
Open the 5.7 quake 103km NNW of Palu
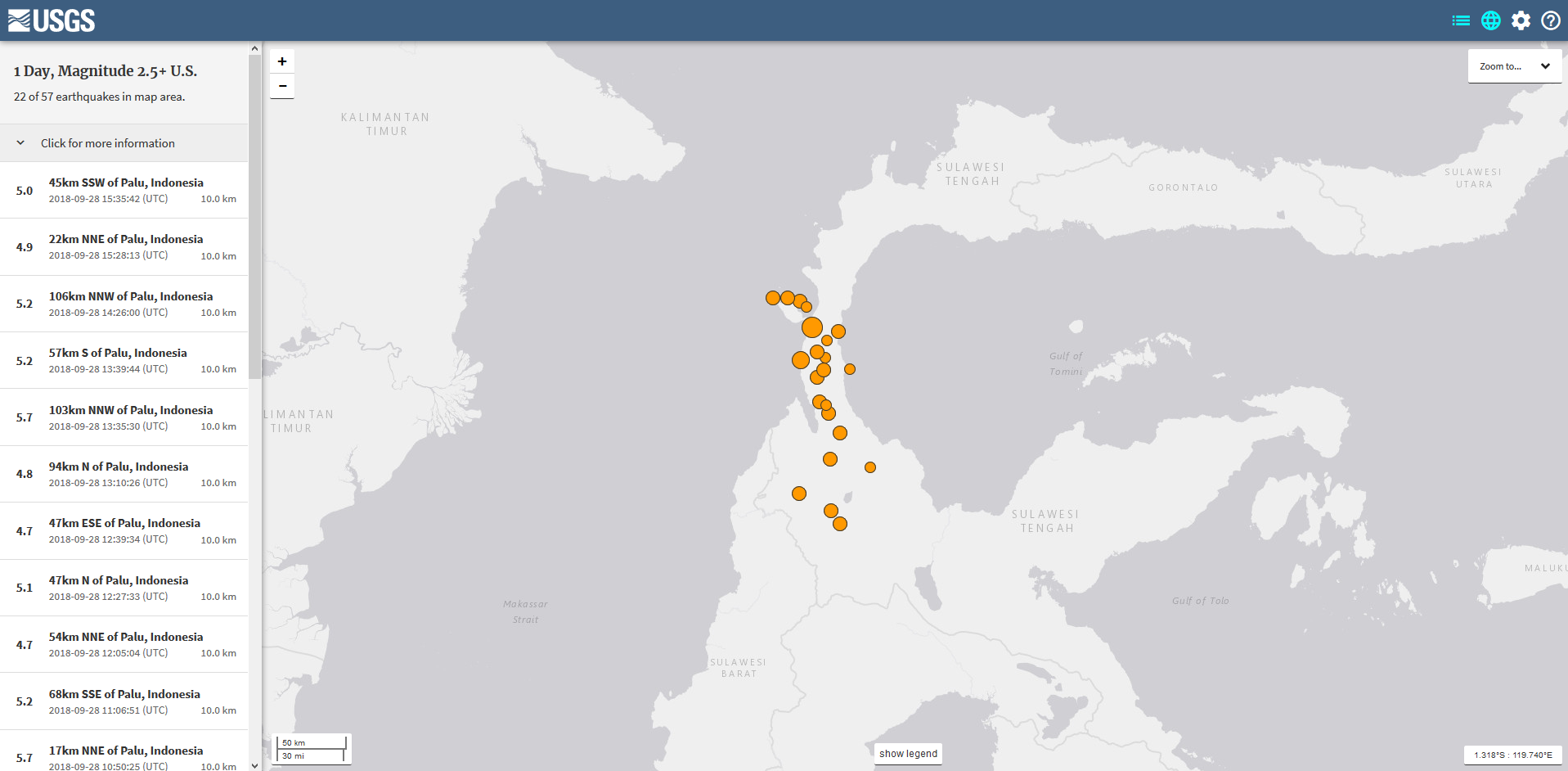(125, 417)
